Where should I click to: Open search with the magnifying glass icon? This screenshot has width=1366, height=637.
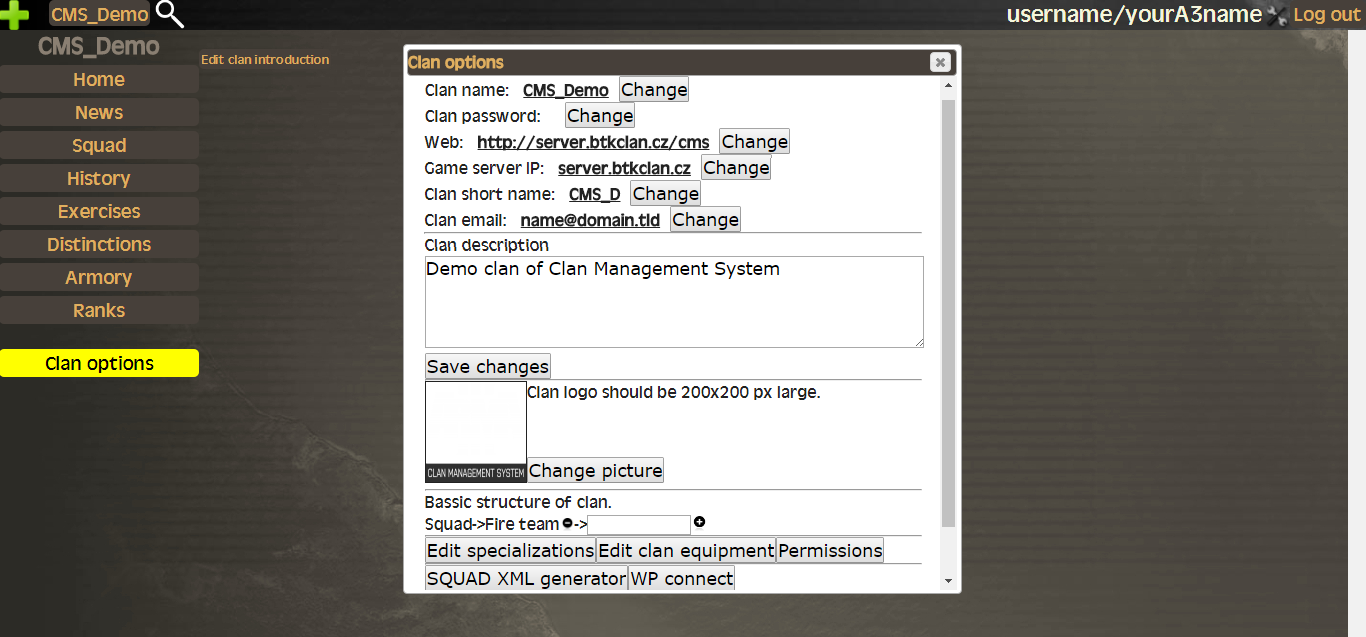click(x=170, y=14)
